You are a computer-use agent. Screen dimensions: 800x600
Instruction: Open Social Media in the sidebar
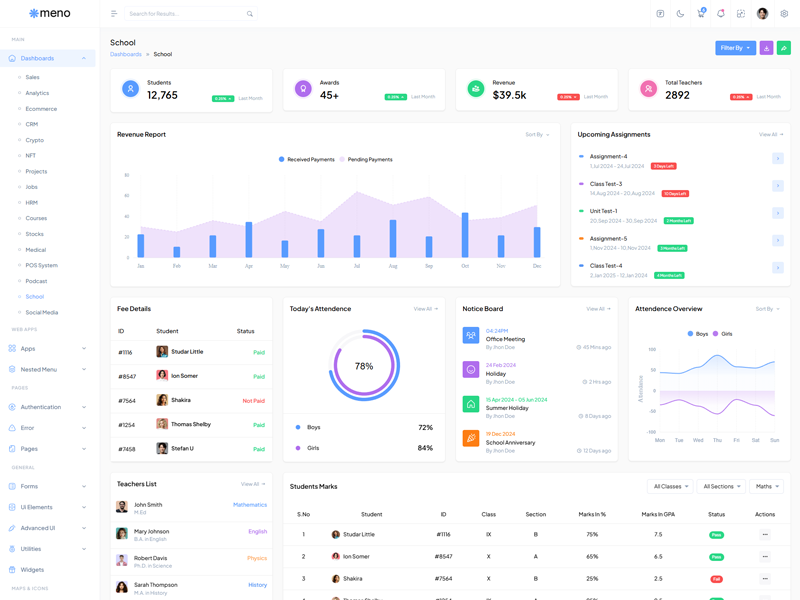(x=42, y=312)
